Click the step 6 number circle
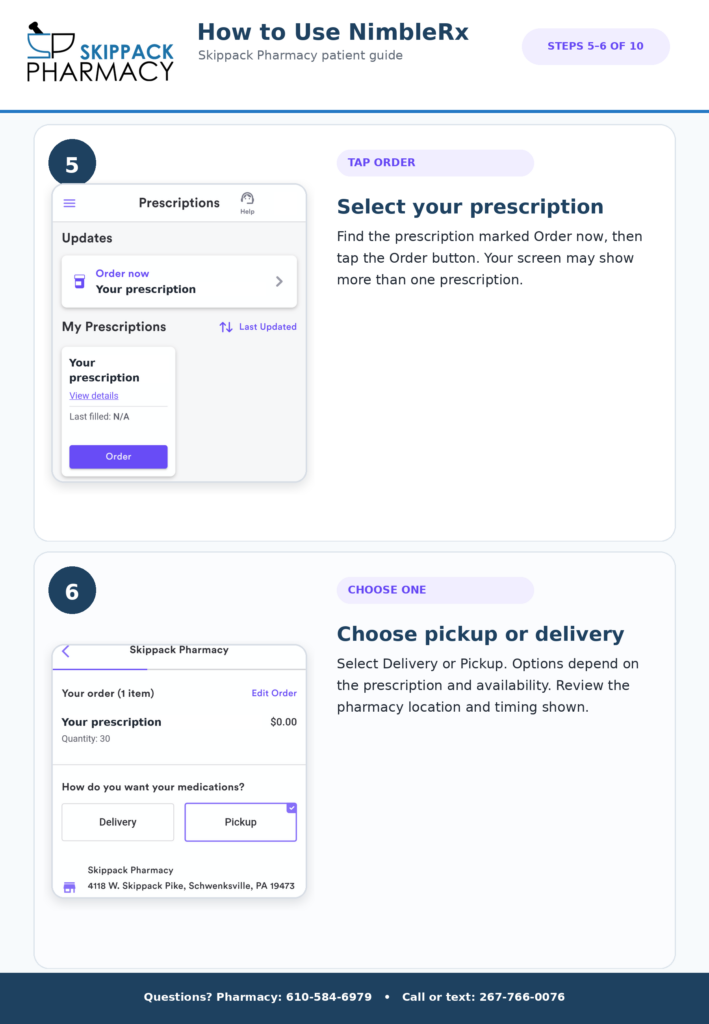The height and width of the screenshot is (1024, 709). [72, 590]
